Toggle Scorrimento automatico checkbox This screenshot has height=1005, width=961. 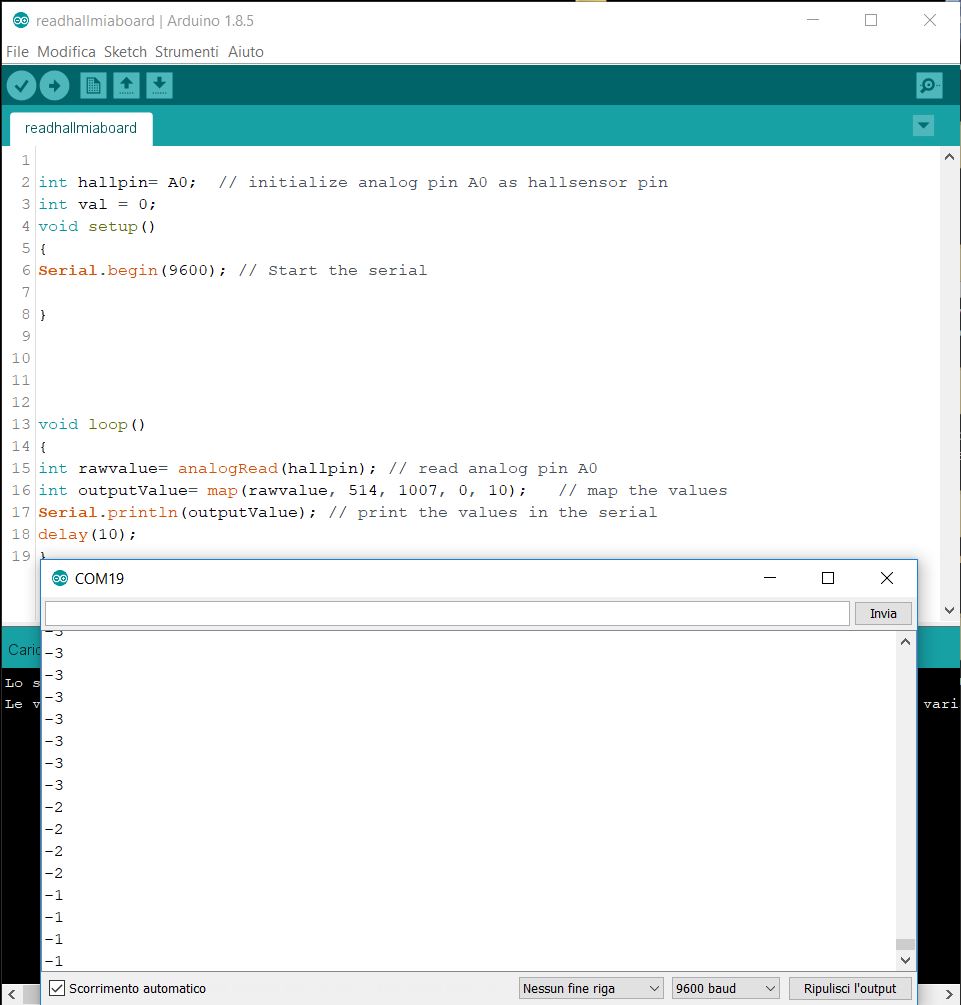57,988
